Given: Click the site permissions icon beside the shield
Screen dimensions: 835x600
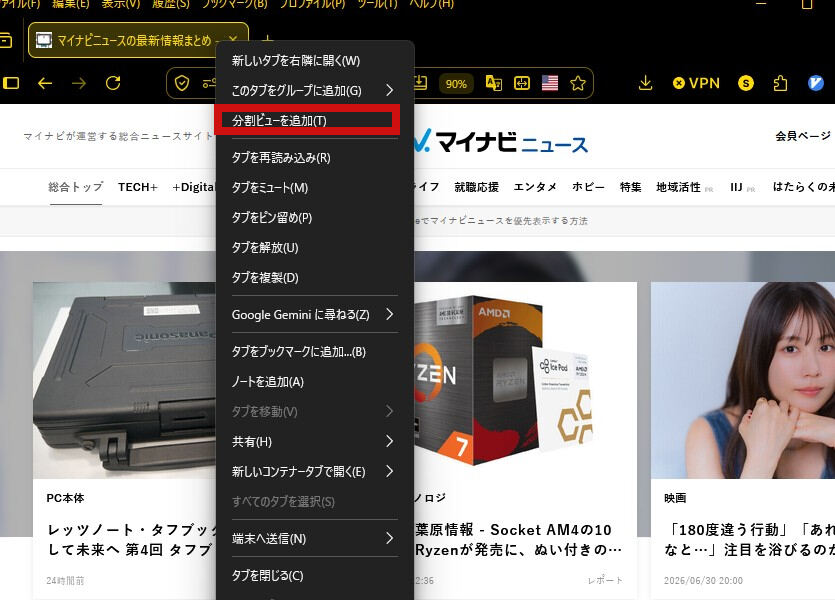Looking at the screenshot, I should (x=209, y=84).
